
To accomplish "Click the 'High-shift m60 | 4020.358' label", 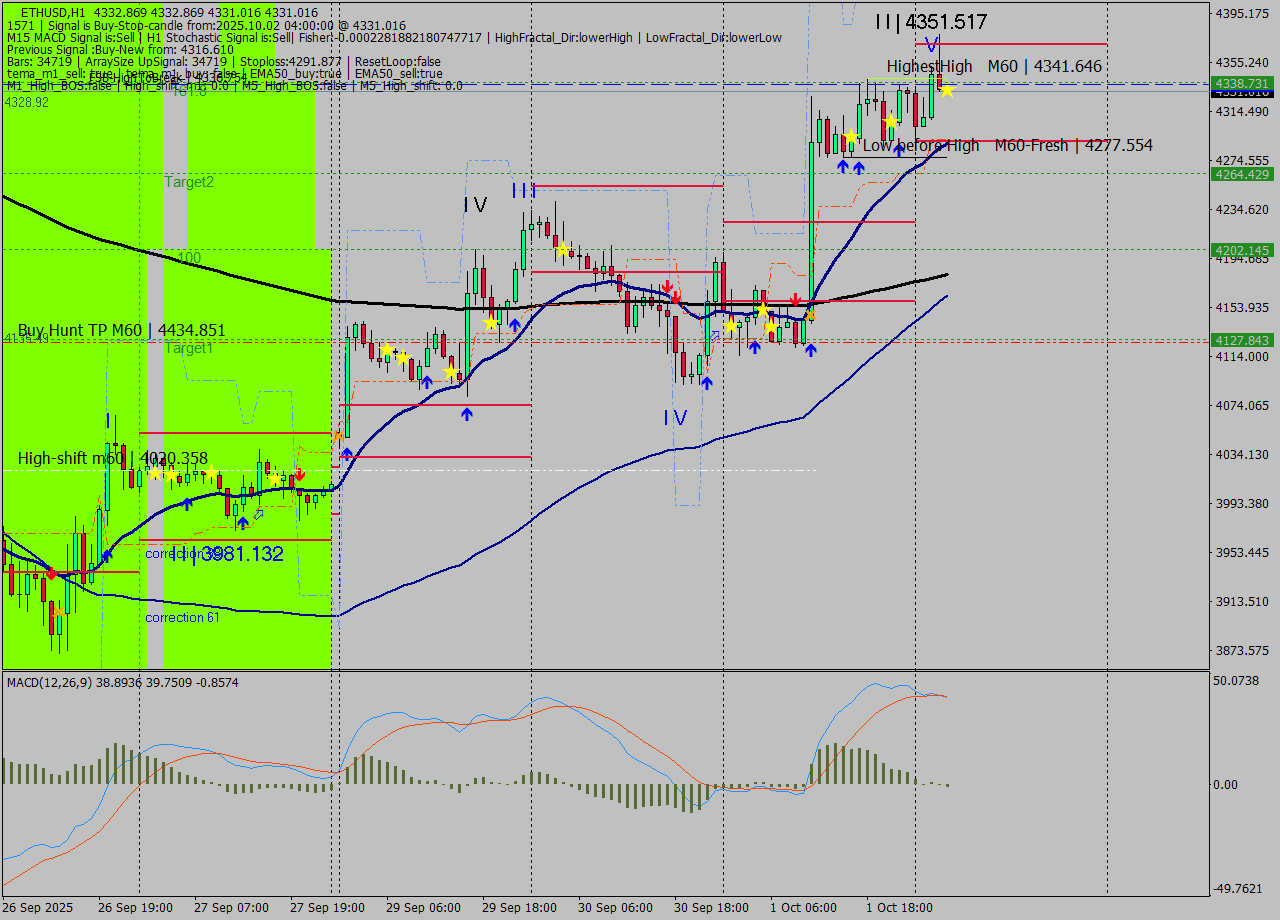I will pos(112,459).
